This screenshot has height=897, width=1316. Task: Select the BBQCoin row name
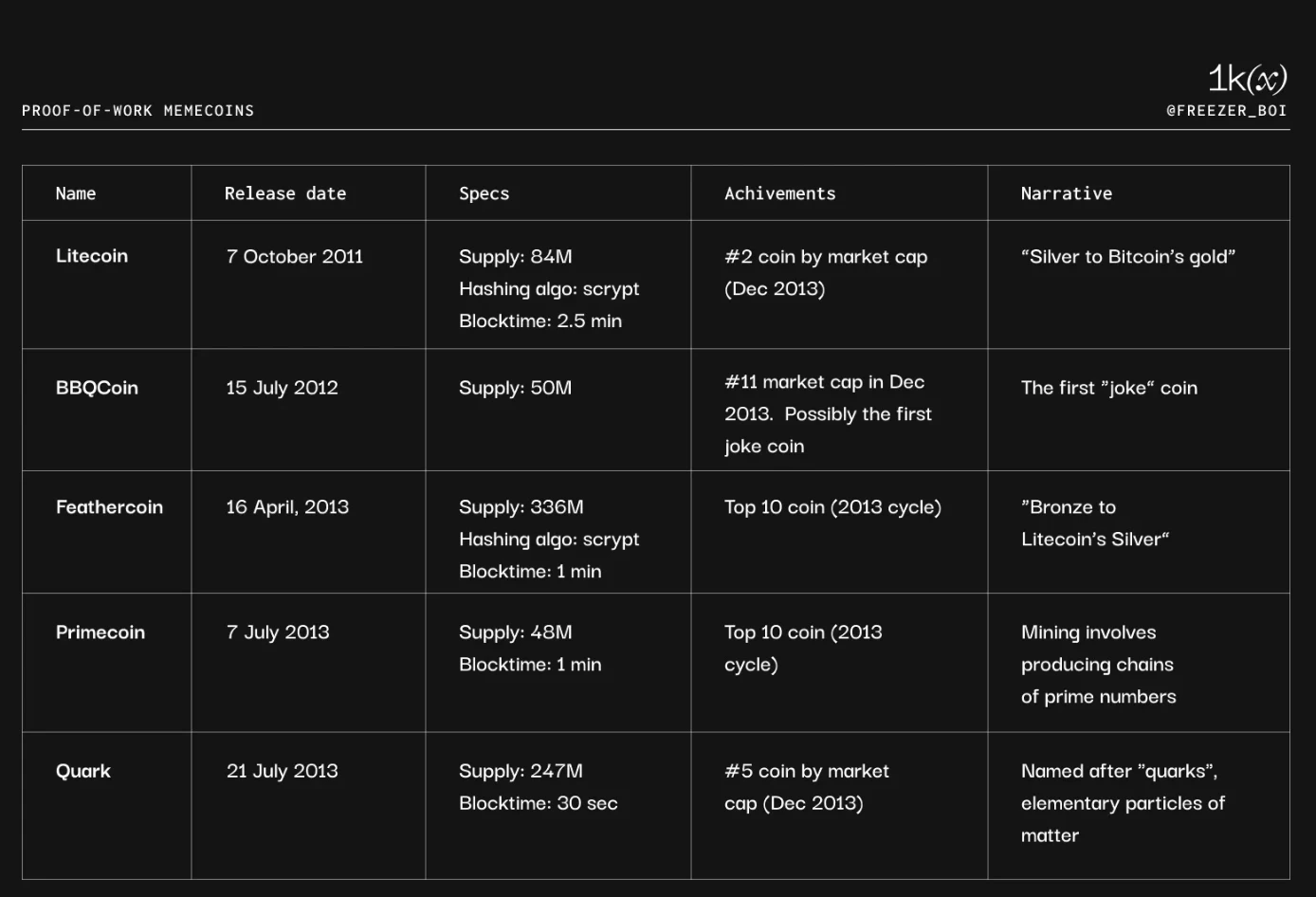97,388
